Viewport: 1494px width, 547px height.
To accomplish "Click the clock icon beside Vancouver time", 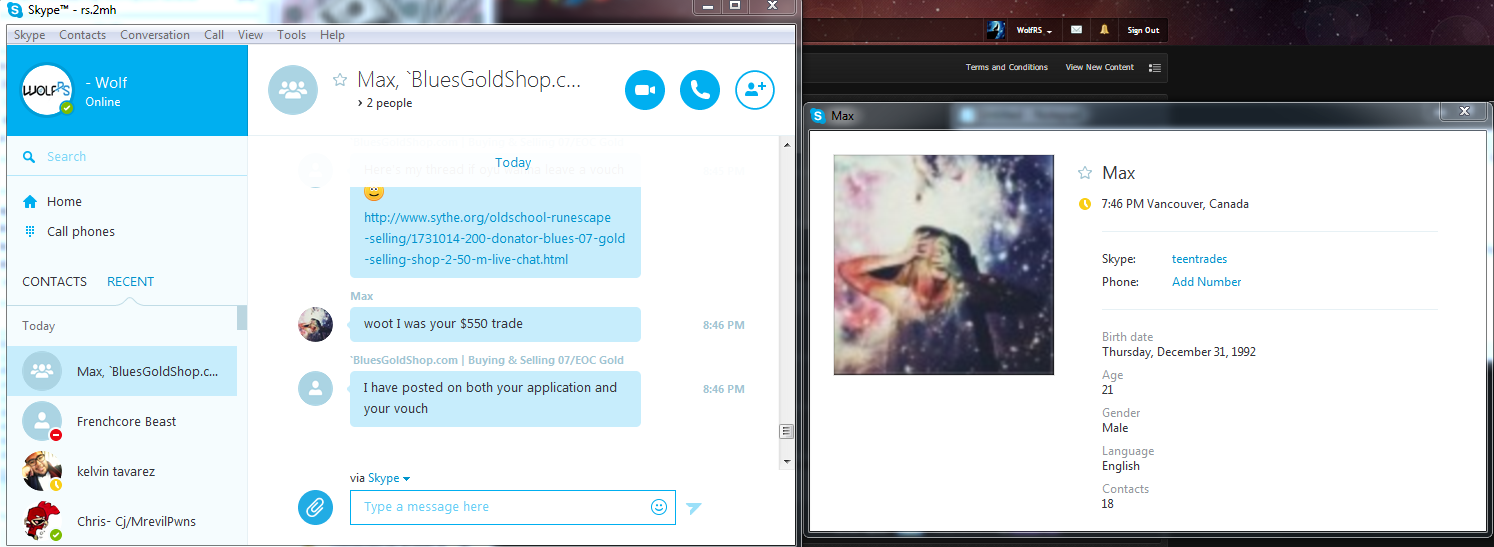I will pos(1085,204).
